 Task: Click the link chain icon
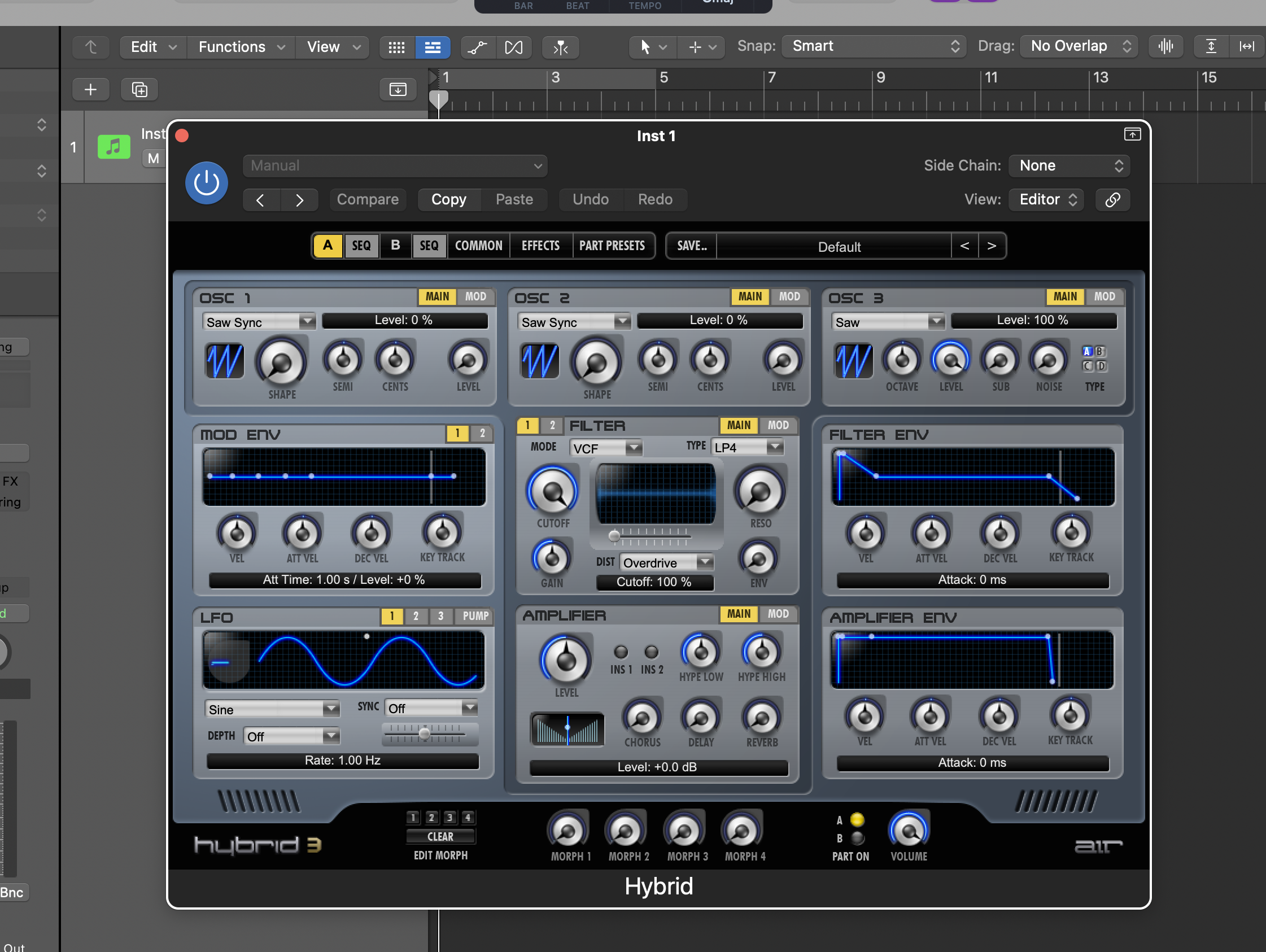[1112, 200]
